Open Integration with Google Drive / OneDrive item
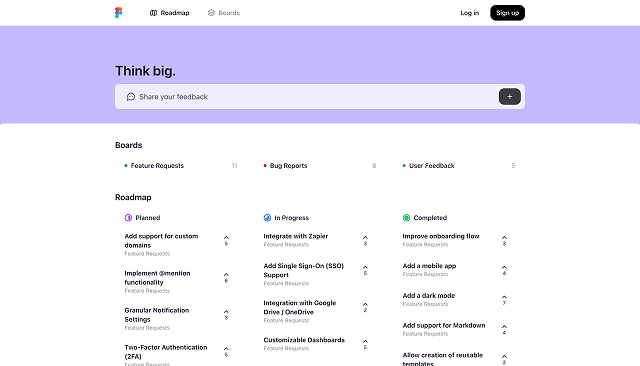640x366 pixels. [x=300, y=308]
